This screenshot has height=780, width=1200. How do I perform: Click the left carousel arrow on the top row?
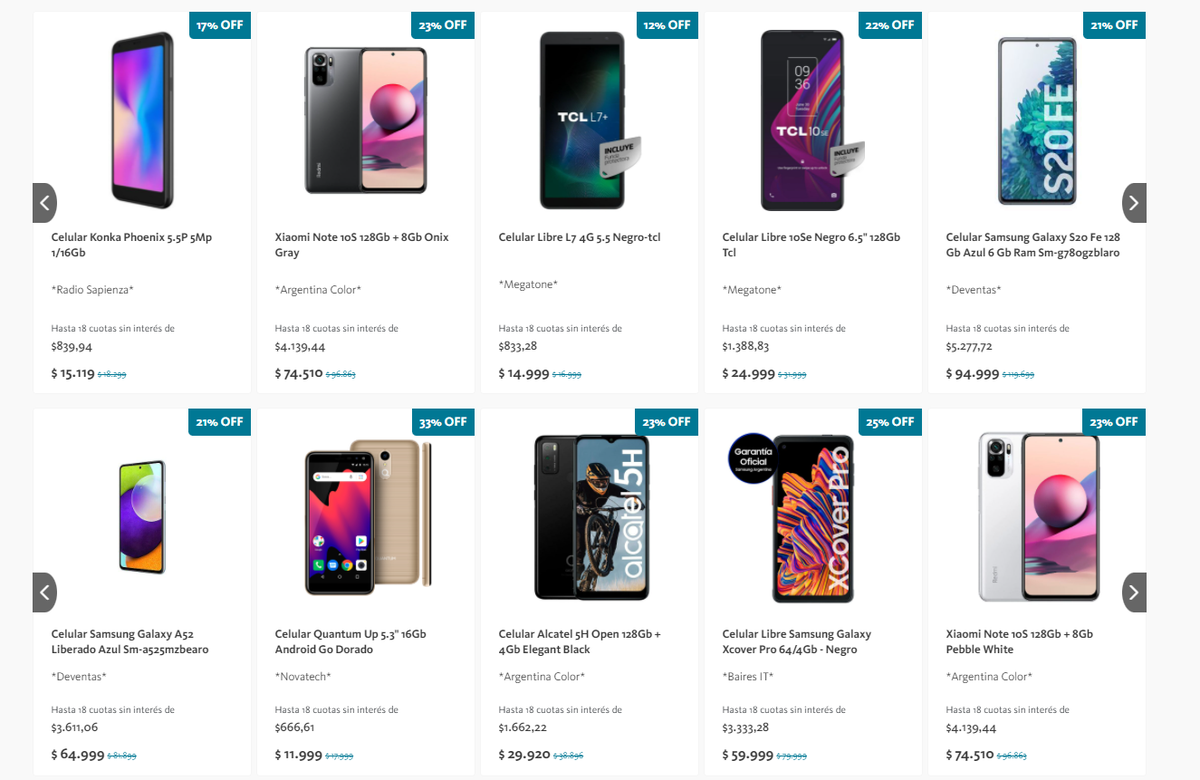click(x=44, y=202)
